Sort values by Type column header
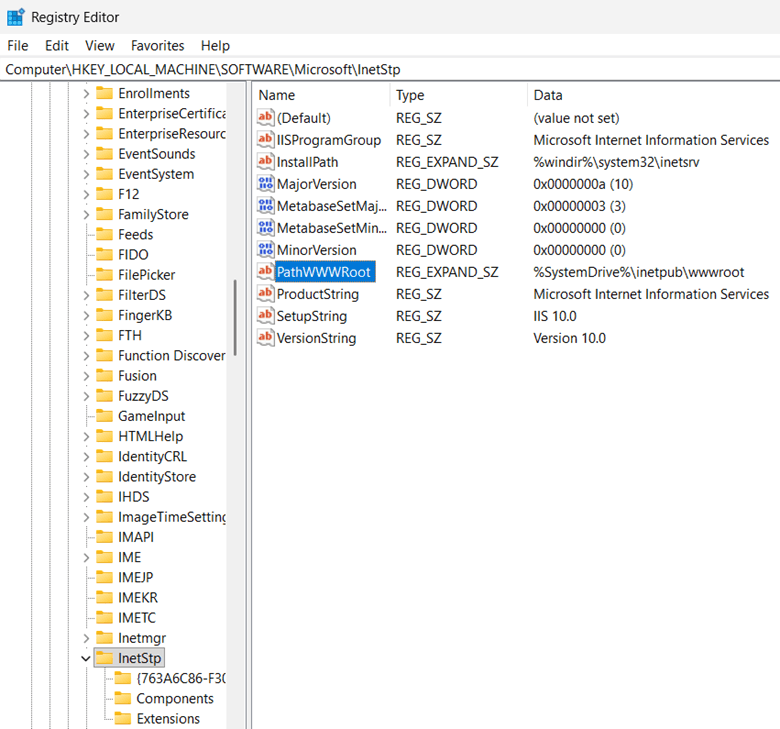The image size is (780, 729). tap(459, 95)
